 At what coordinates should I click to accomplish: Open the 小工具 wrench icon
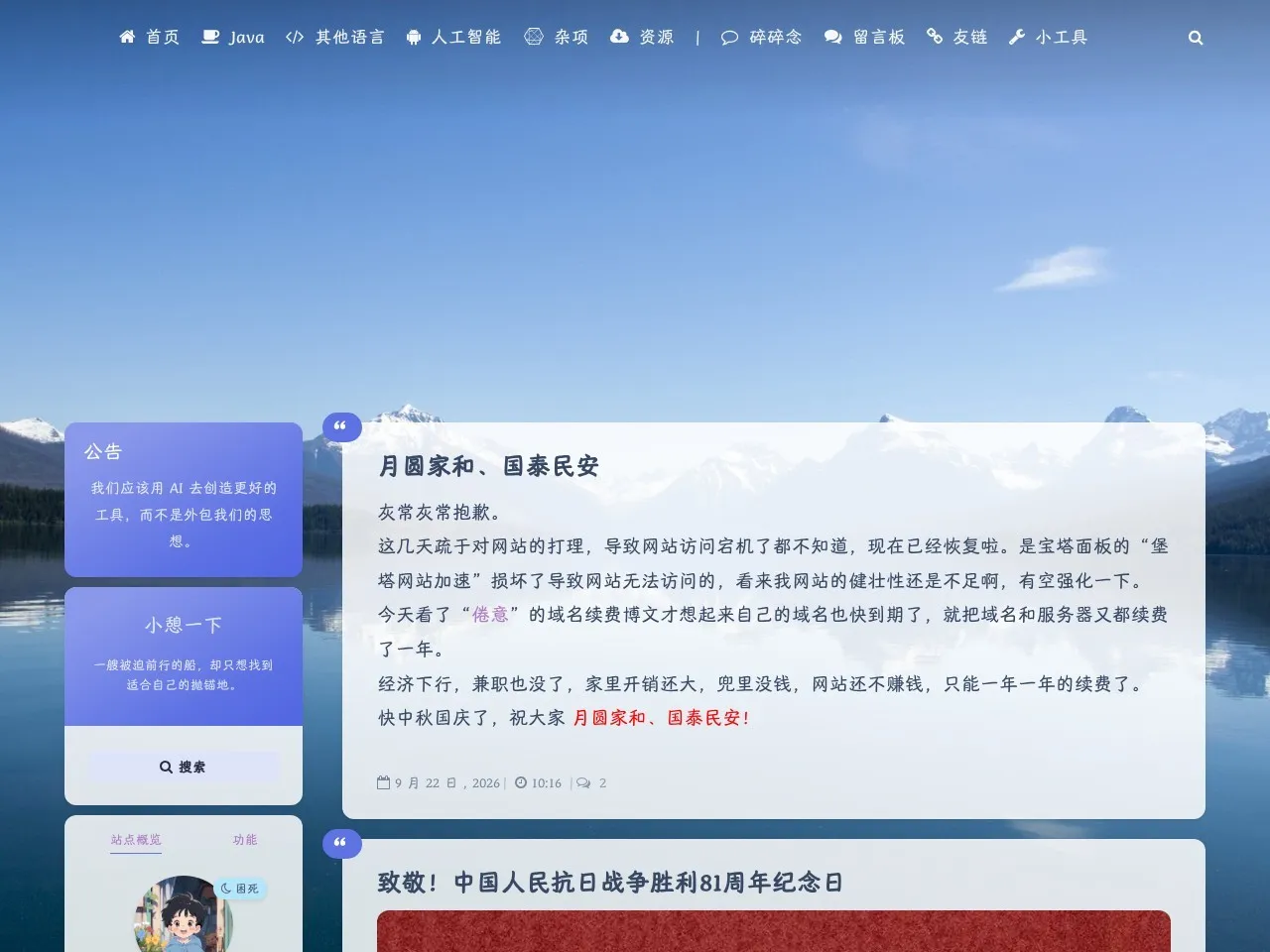point(1017,38)
